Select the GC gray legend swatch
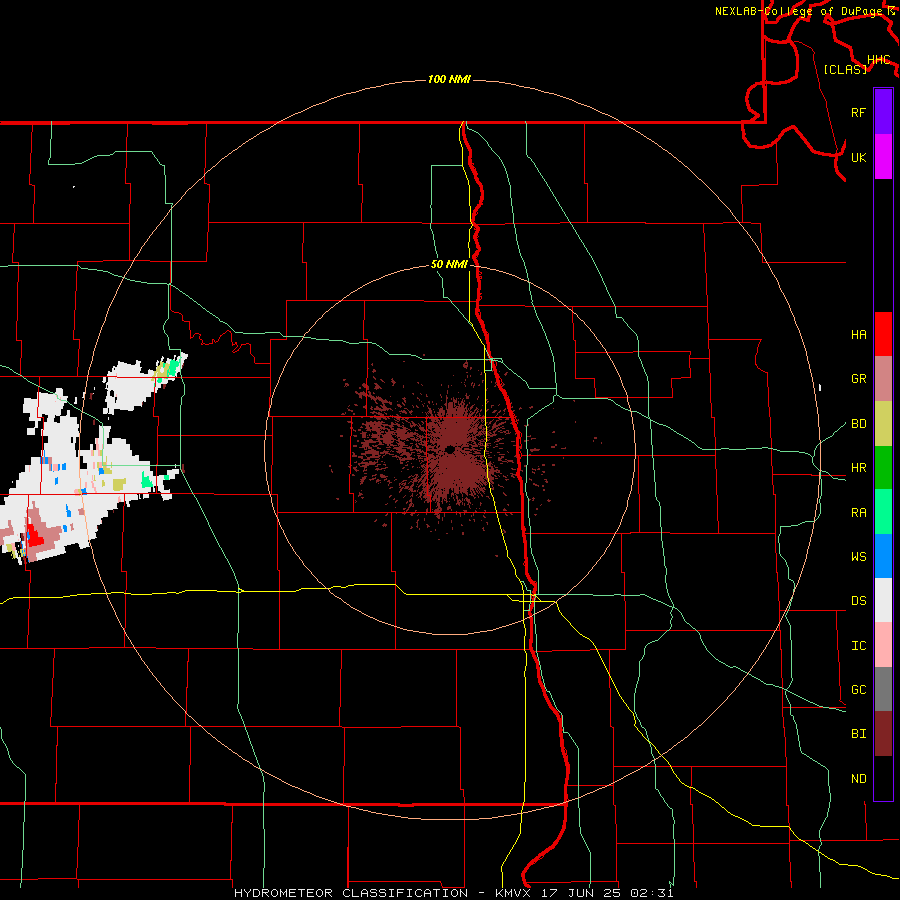The width and height of the screenshot is (900, 900). point(883,689)
